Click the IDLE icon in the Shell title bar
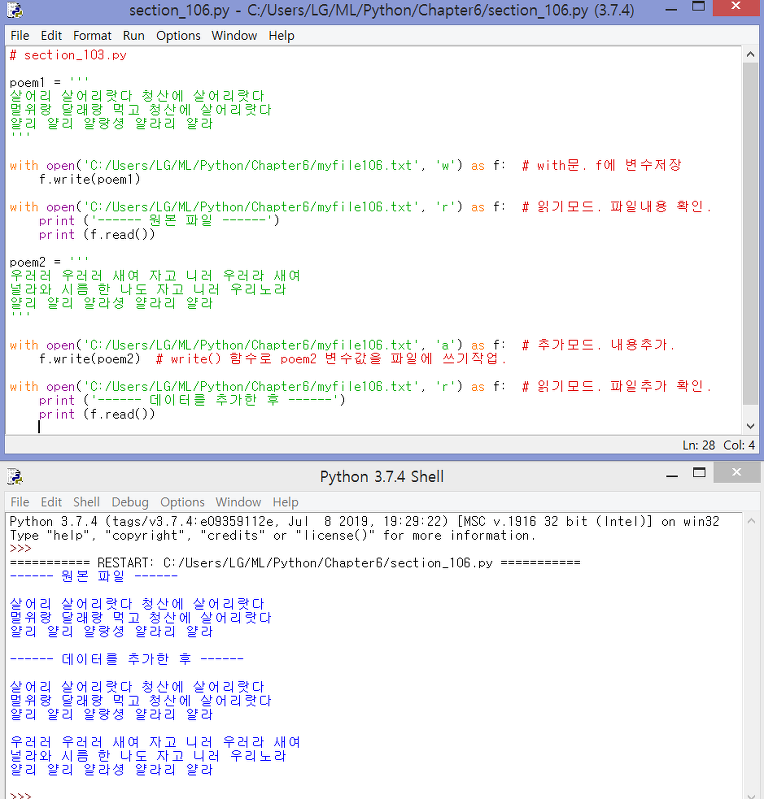Image resolution: width=764 pixels, height=799 pixels. click(15, 476)
